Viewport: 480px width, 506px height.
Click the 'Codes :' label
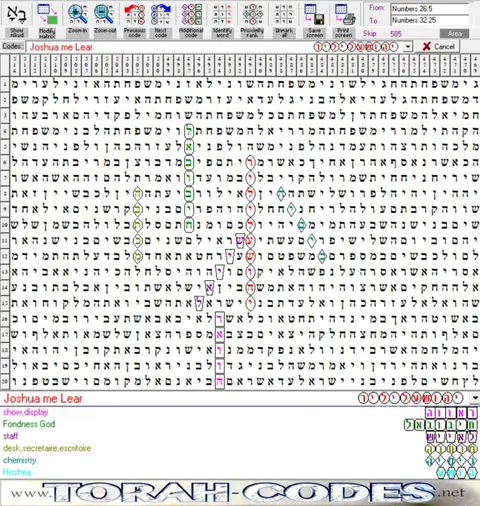coord(13,46)
